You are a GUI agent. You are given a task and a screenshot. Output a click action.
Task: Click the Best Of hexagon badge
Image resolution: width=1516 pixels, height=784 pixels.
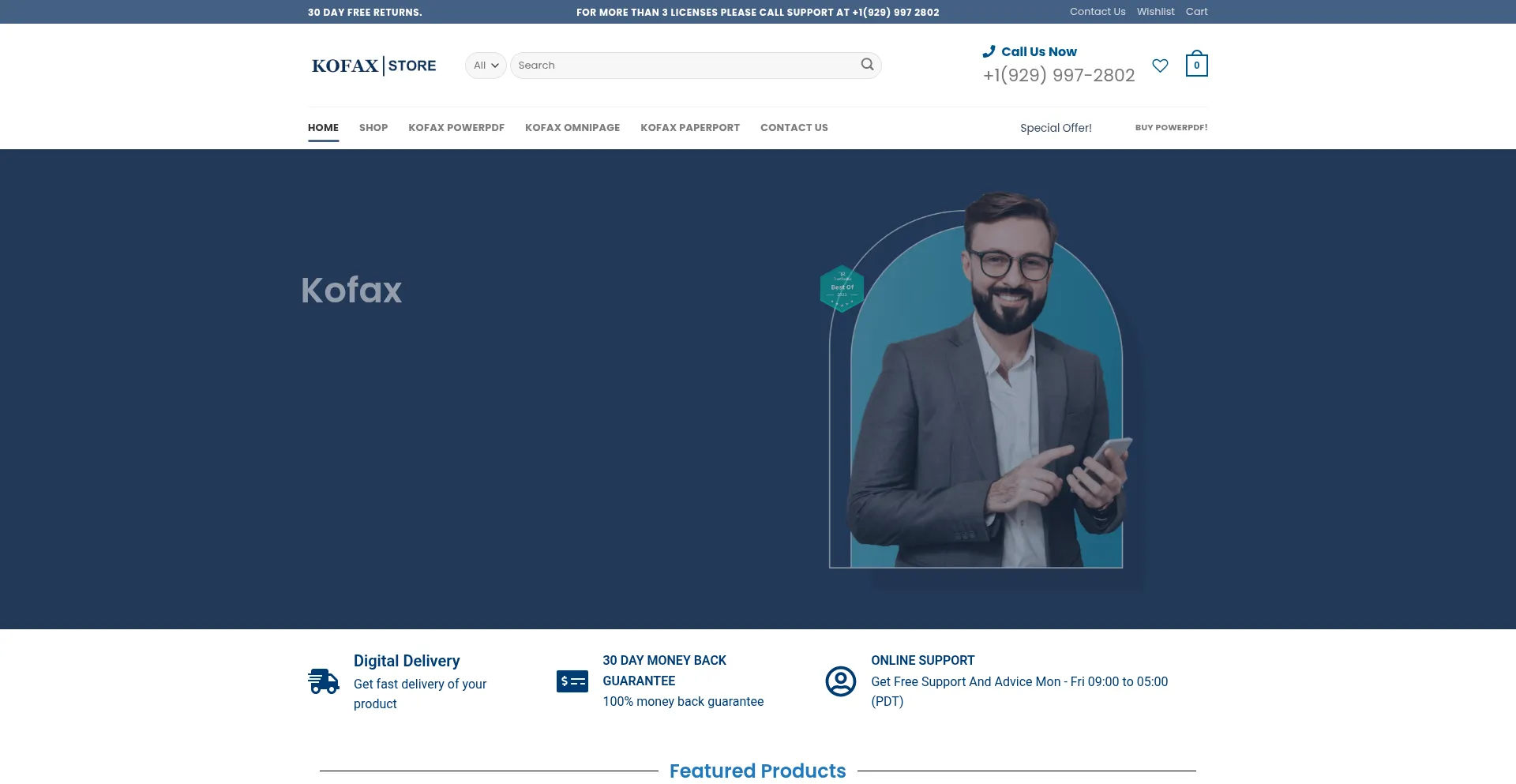click(842, 288)
